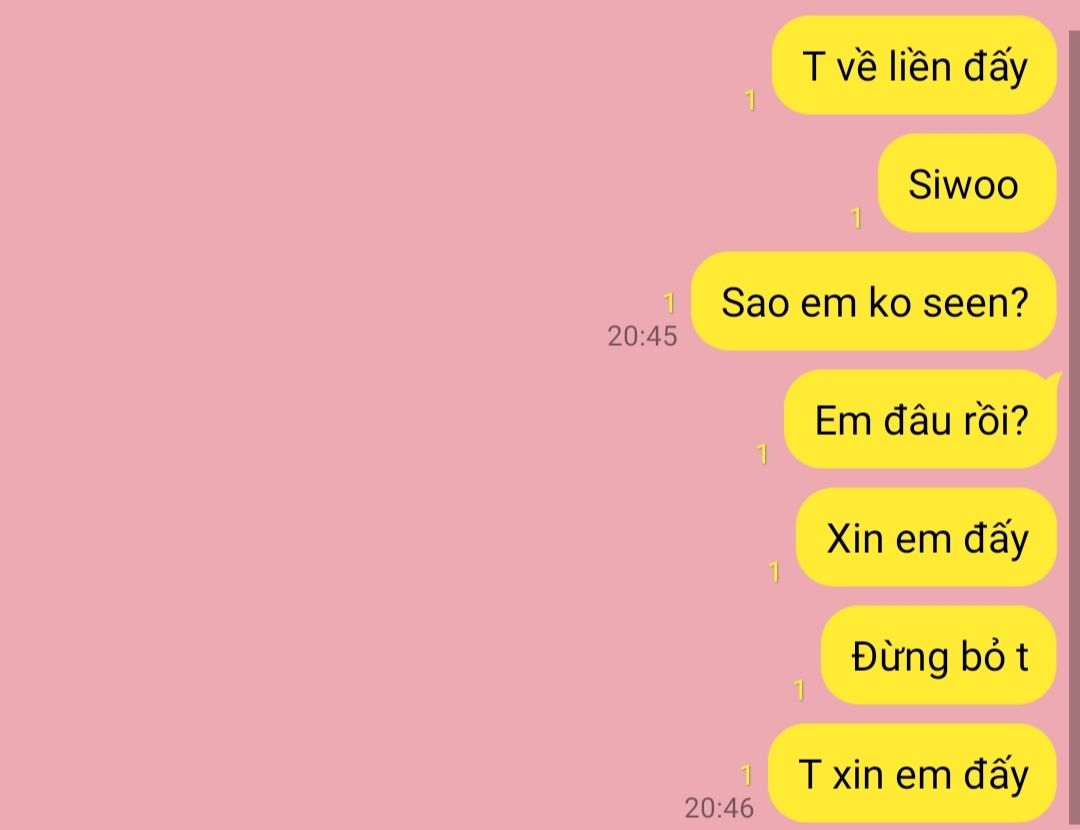Tap the 'T xin em đấy' bubble
This screenshot has height=830, width=1080.
click(913, 773)
